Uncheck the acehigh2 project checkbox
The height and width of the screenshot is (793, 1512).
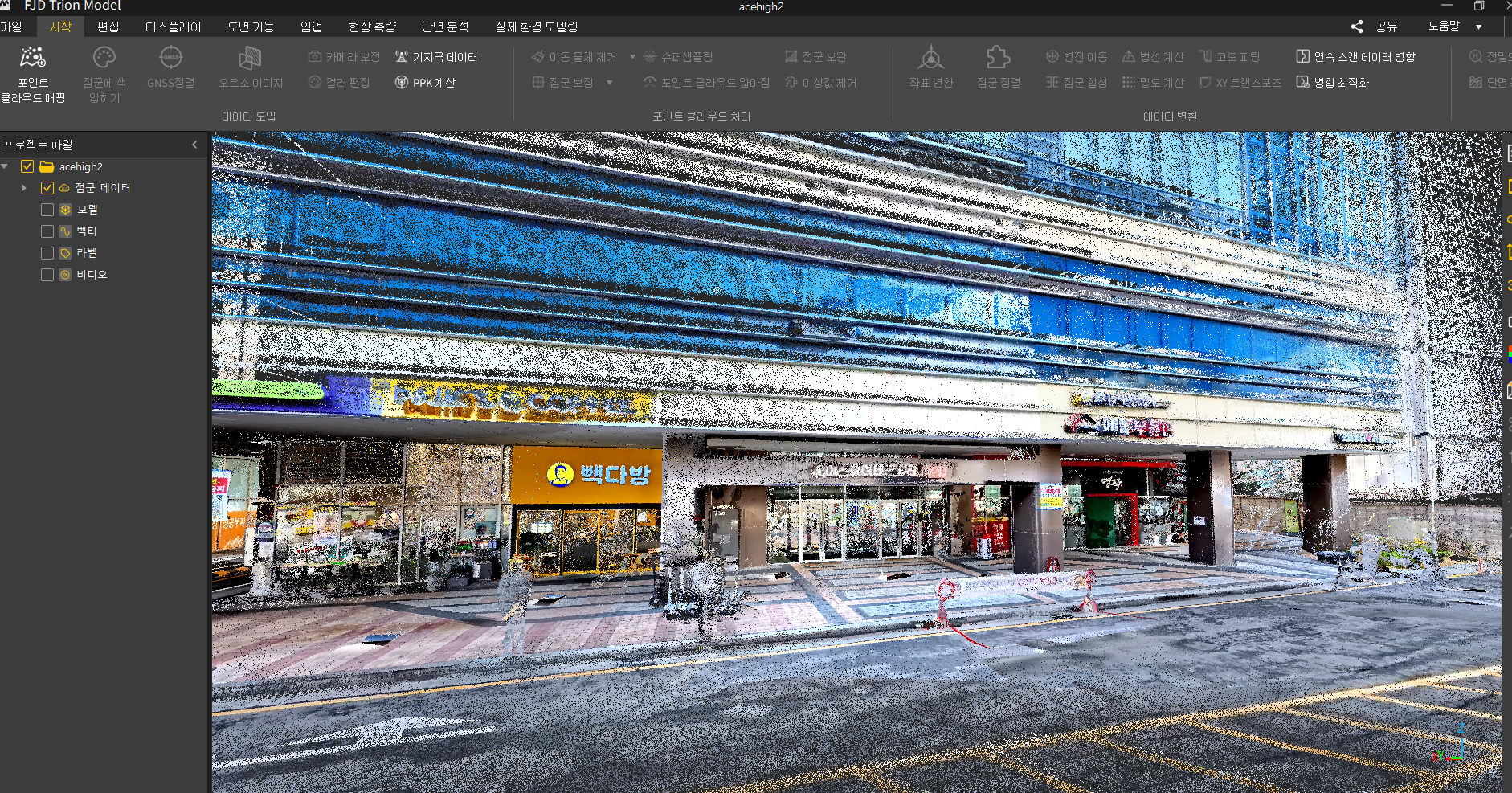[27, 166]
